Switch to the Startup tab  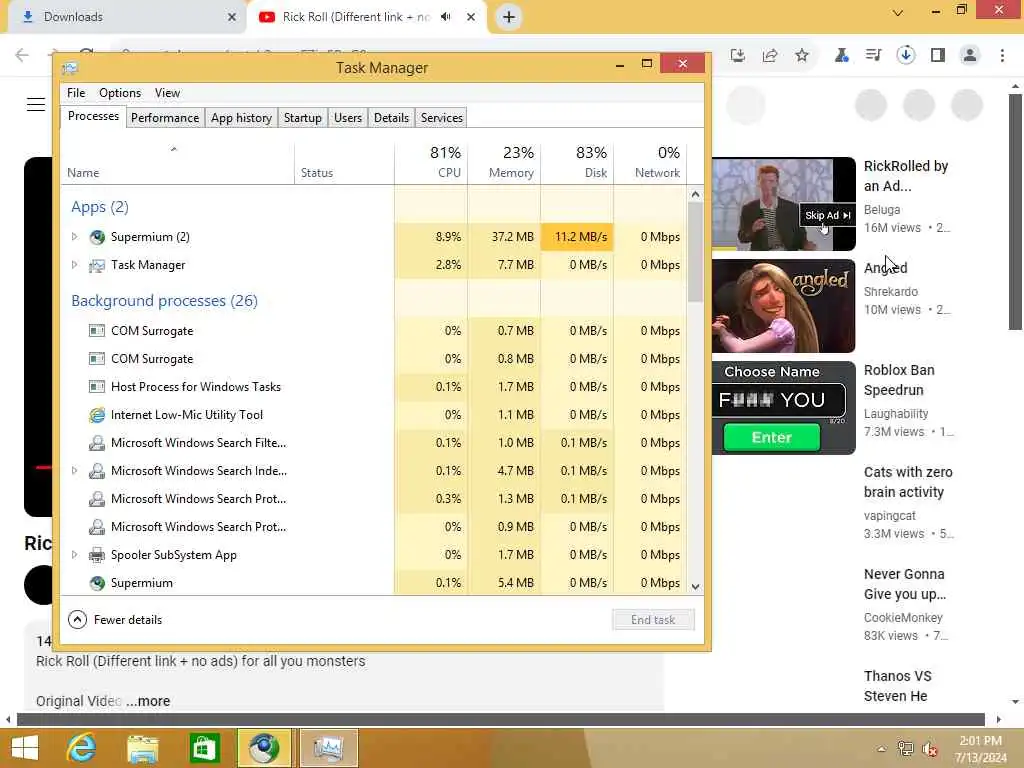click(302, 118)
